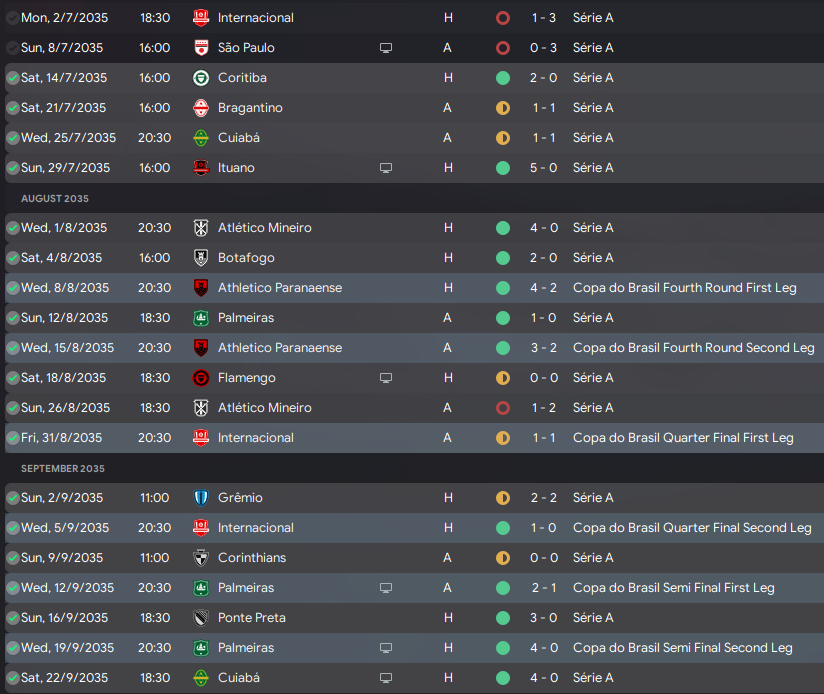Toggle the checkmark beside the Ponte Preta fixture

point(12,618)
